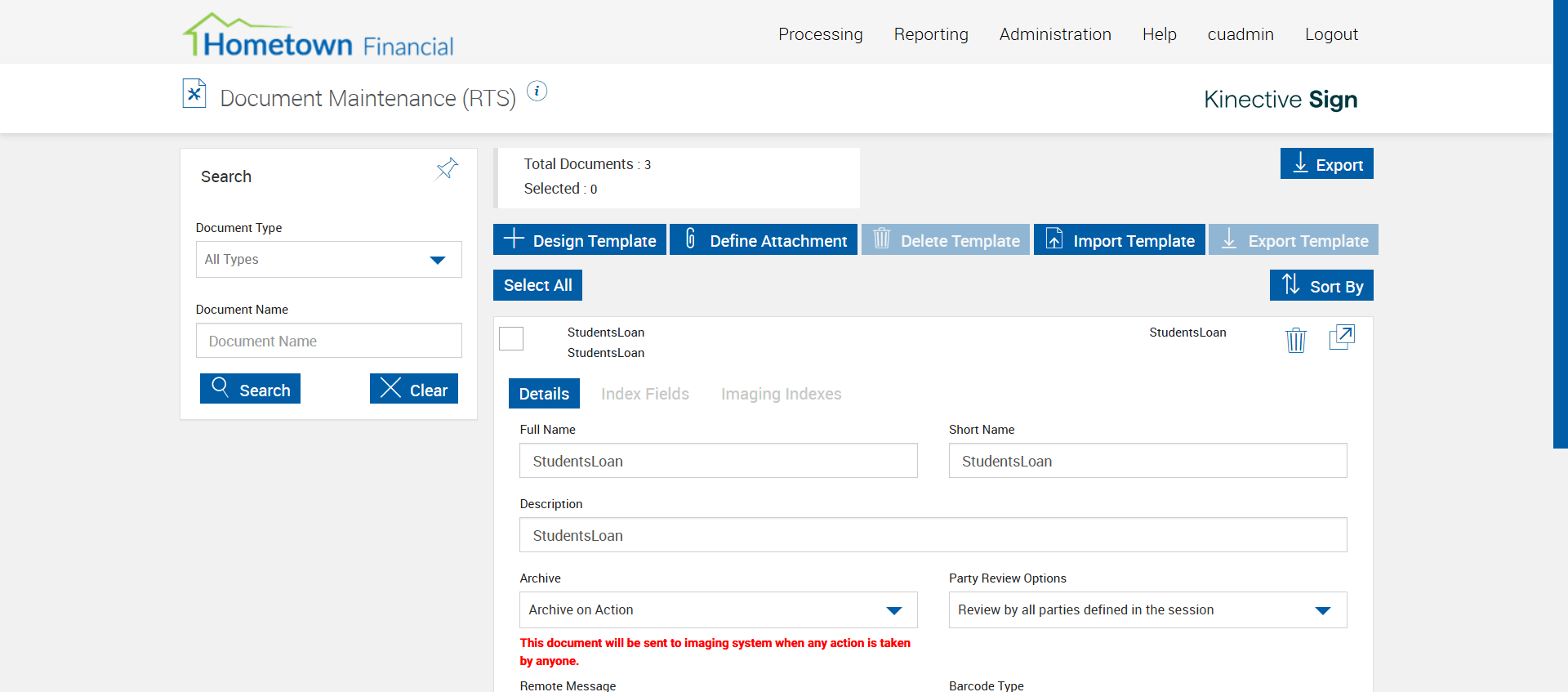Image resolution: width=1568 pixels, height=692 pixels.
Task: Click the Select All button
Action: tap(538, 285)
